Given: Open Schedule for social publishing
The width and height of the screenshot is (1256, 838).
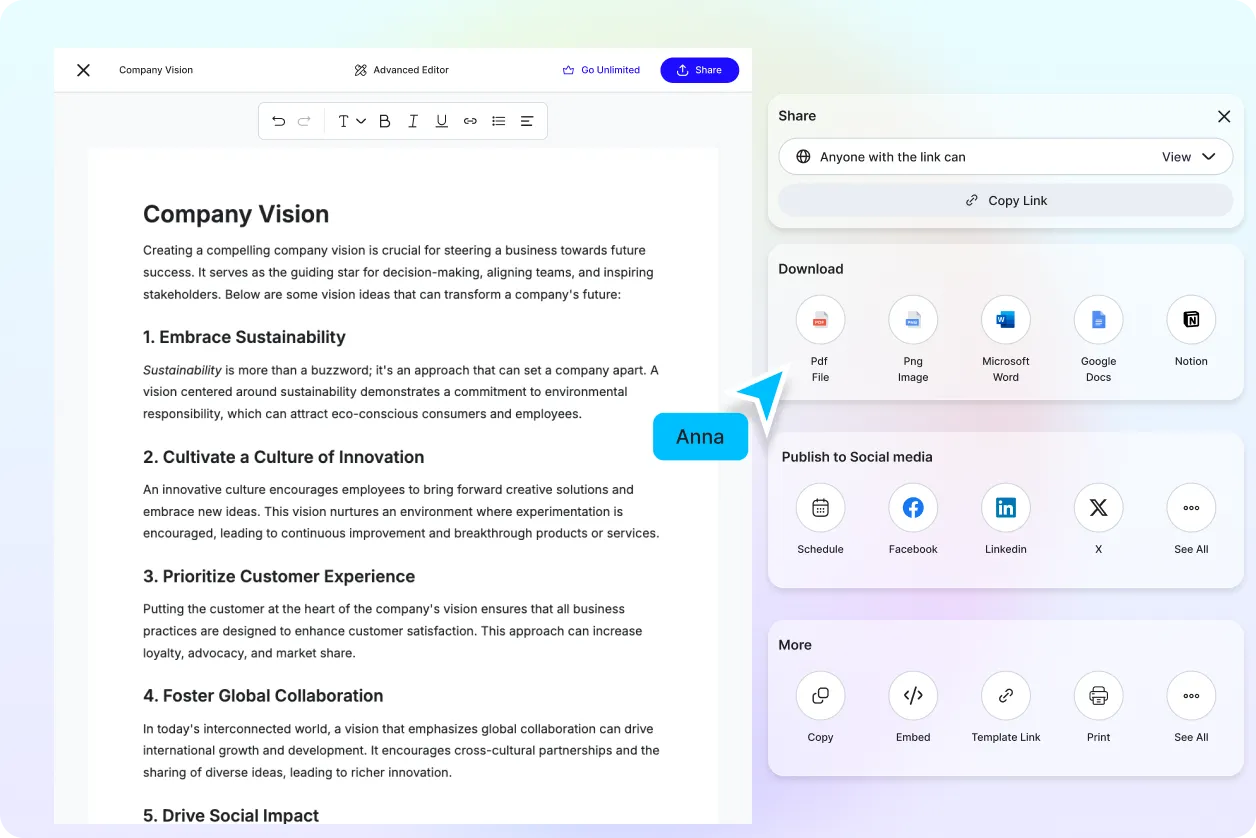Looking at the screenshot, I should pos(820,508).
